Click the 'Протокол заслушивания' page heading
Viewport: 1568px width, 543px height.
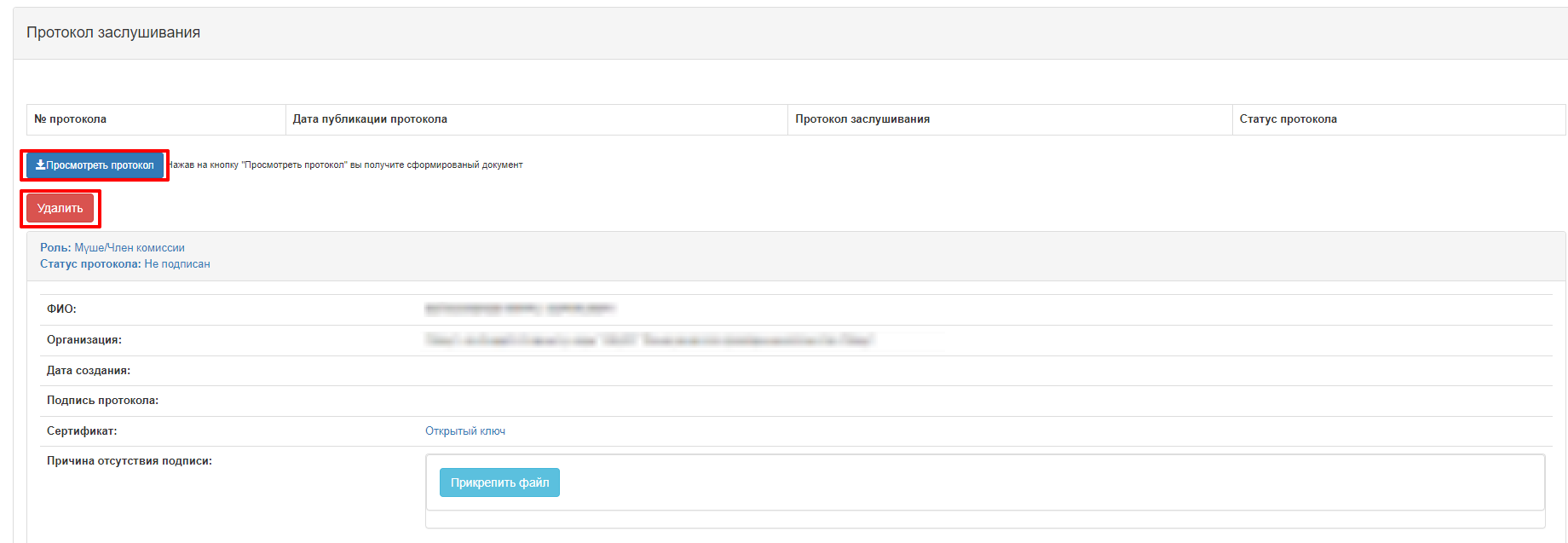point(113,32)
